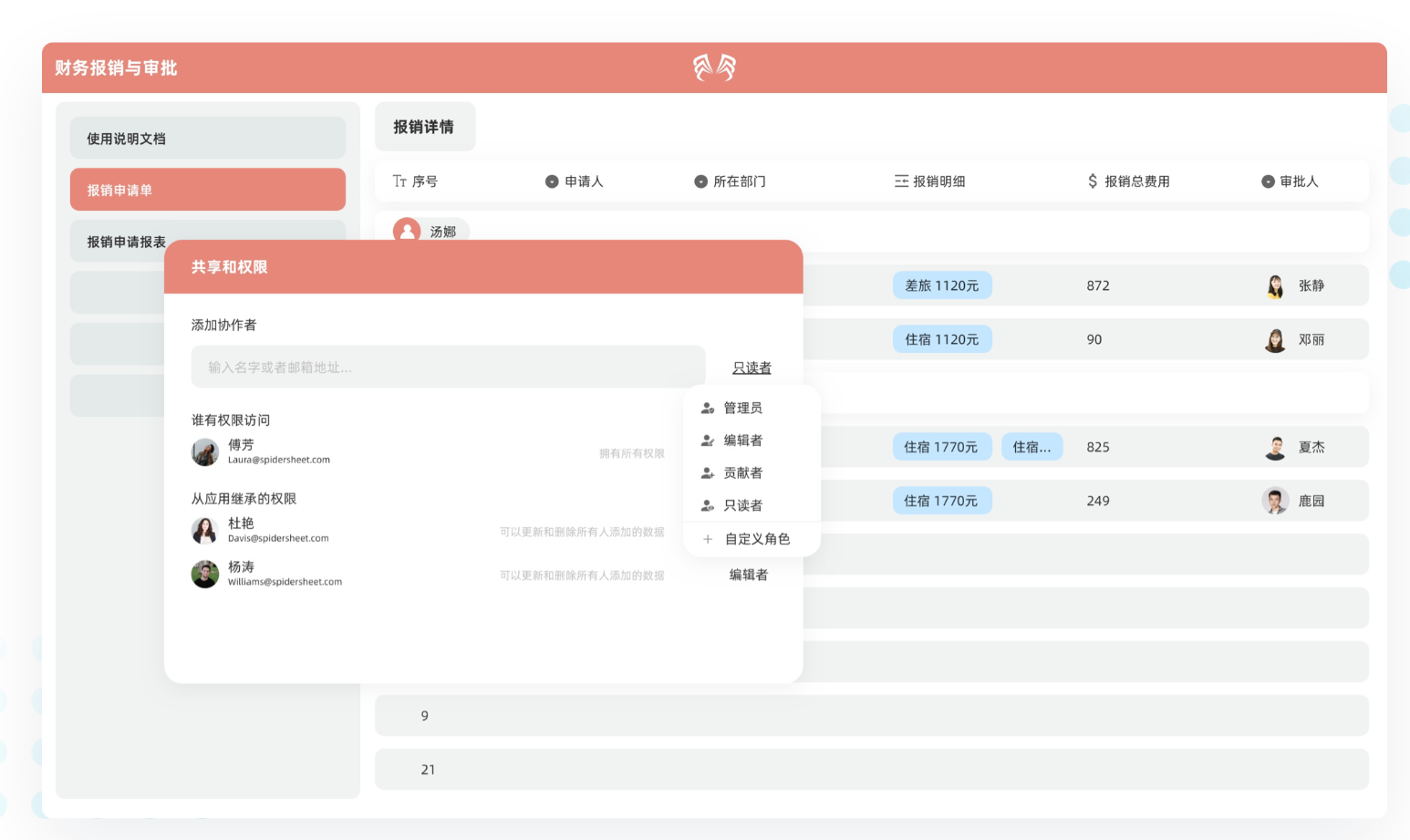Click 夏杰 avatar
1410x840 pixels.
pos(1275,447)
